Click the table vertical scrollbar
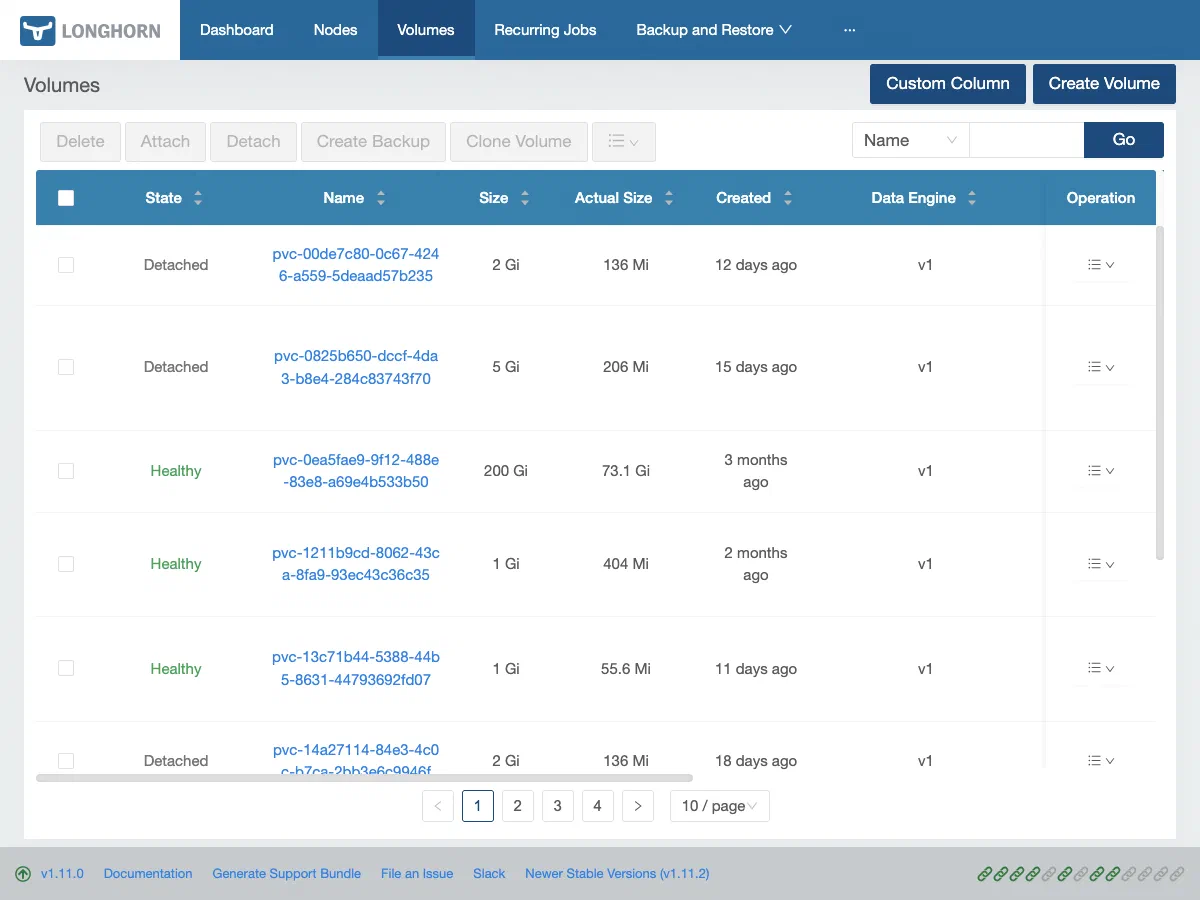 [x=1160, y=392]
